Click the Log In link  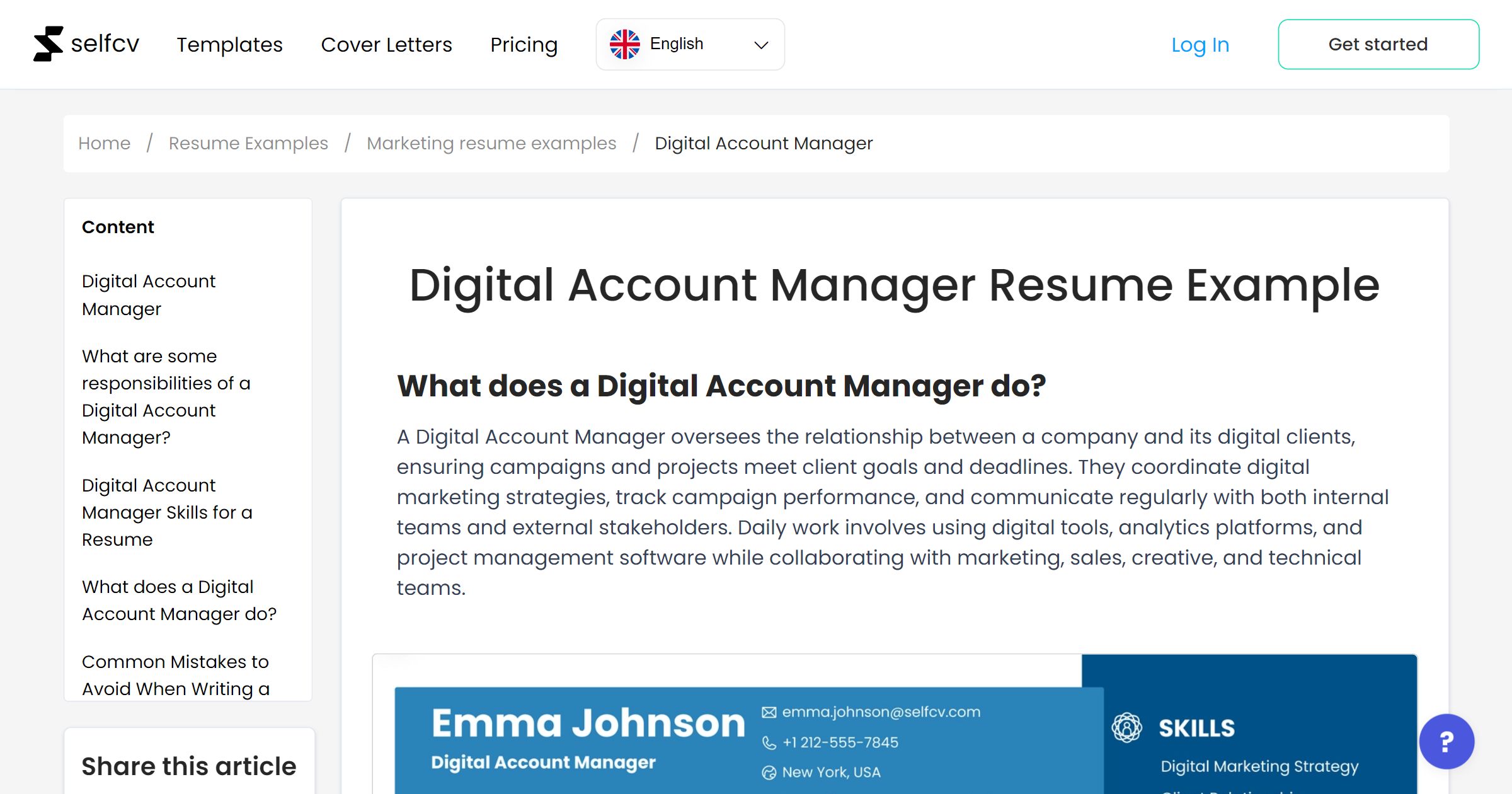pyautogui.click(x=1200, y=44)
